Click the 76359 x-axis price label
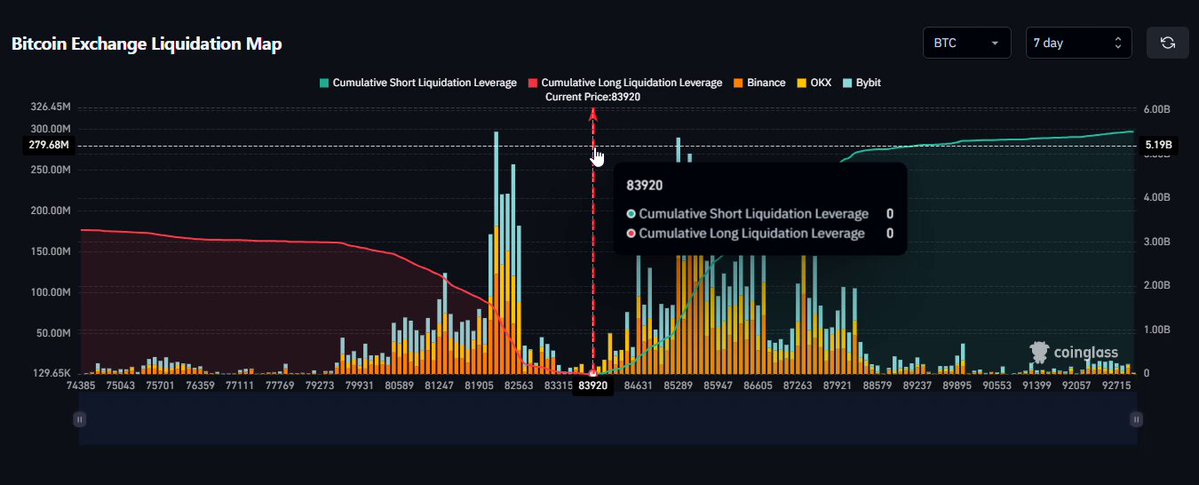This screenshot has height=485, width=1199. [201, 386]
